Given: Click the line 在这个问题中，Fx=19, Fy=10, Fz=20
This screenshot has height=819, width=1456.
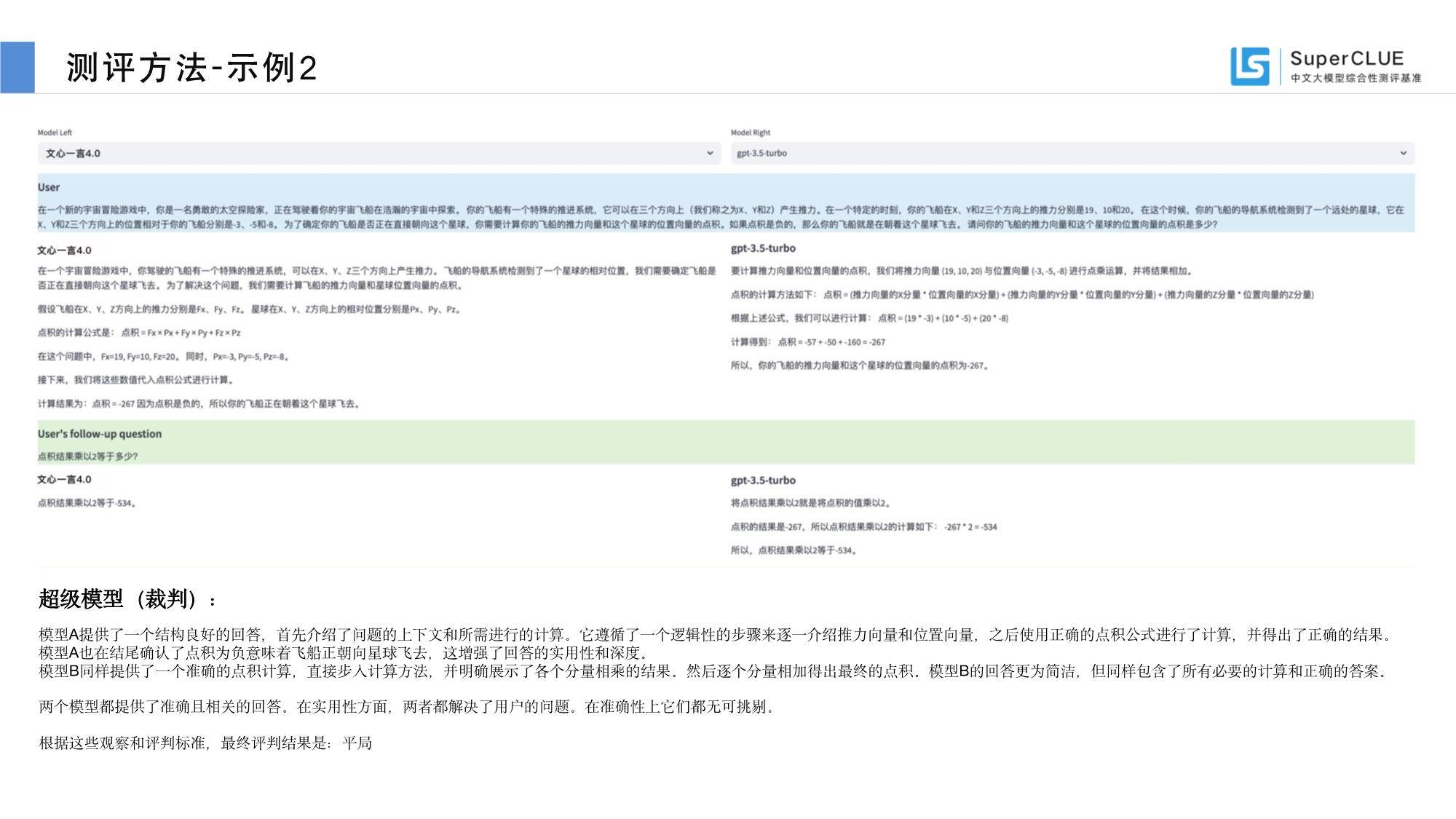Looking at the screenshot, I should (x=164, y=357).
